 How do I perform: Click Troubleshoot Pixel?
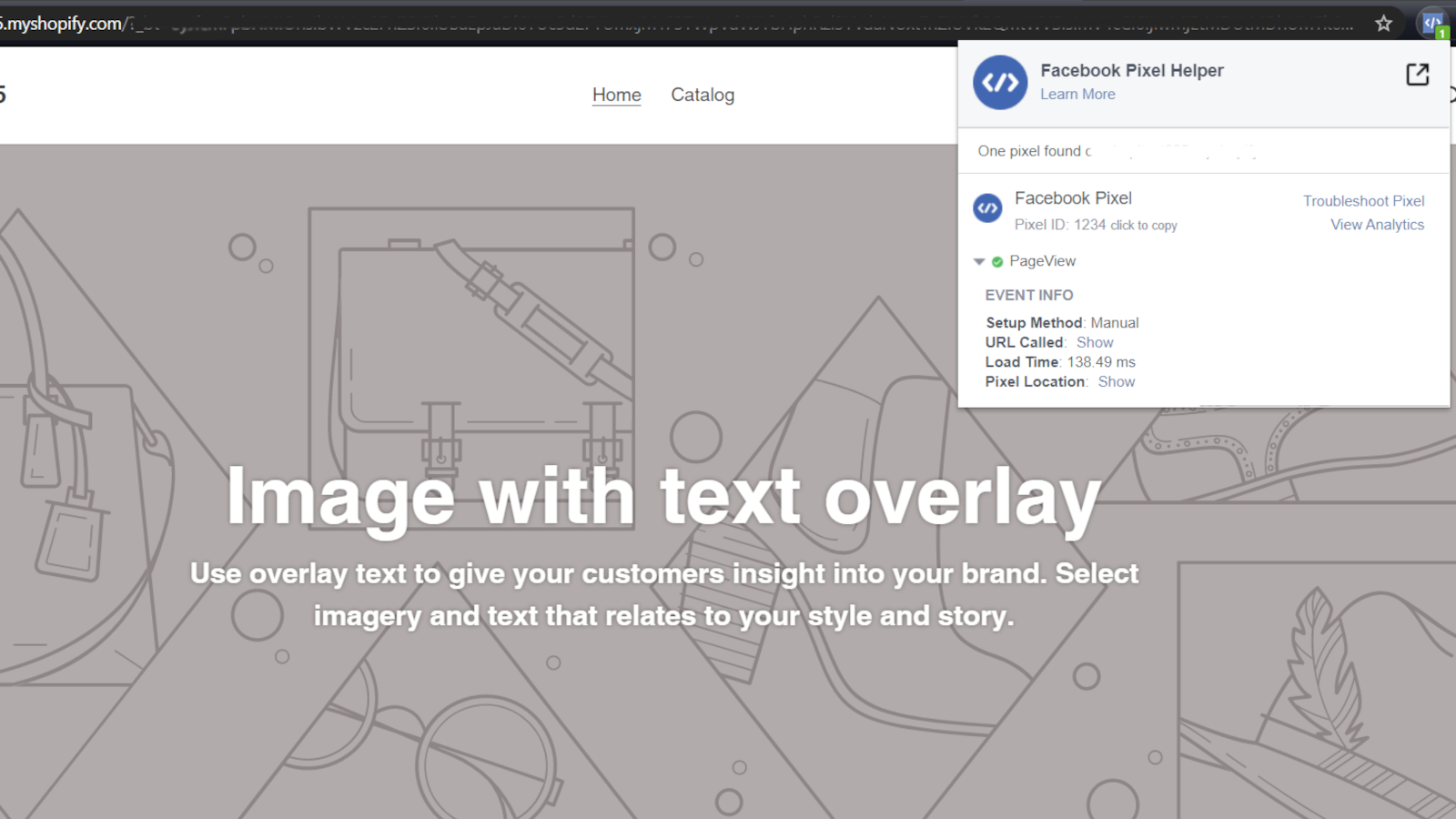(x=1363, y=200)
